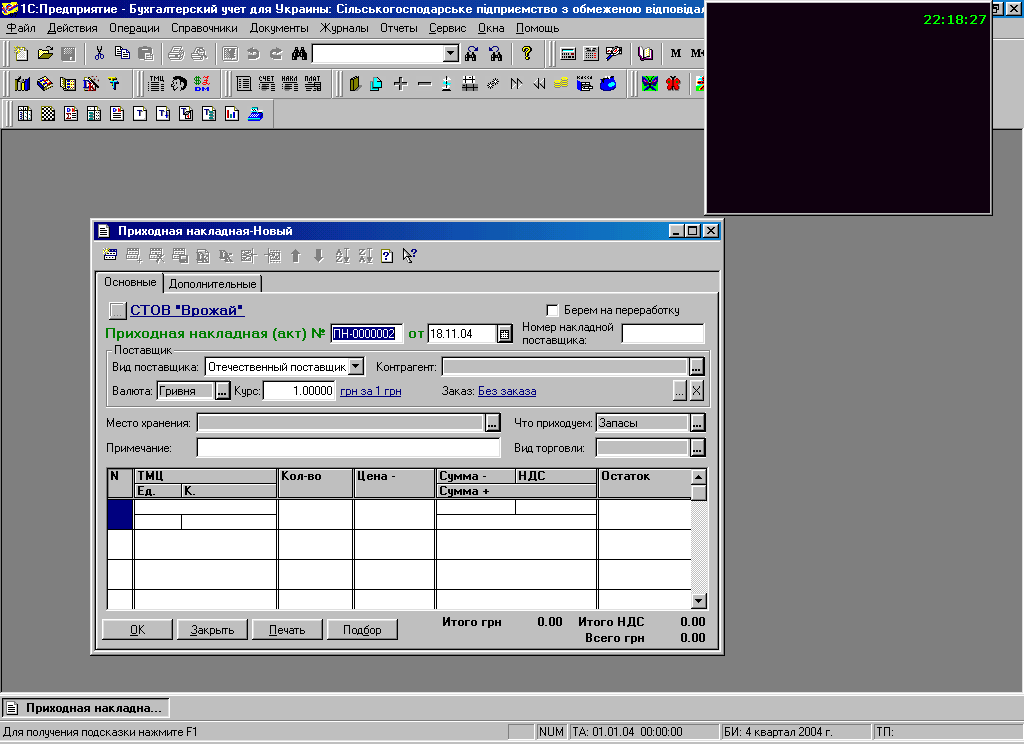The image size is (1024, 744).
Task: Open the Документы menu
Action: (x=279, y=28)
